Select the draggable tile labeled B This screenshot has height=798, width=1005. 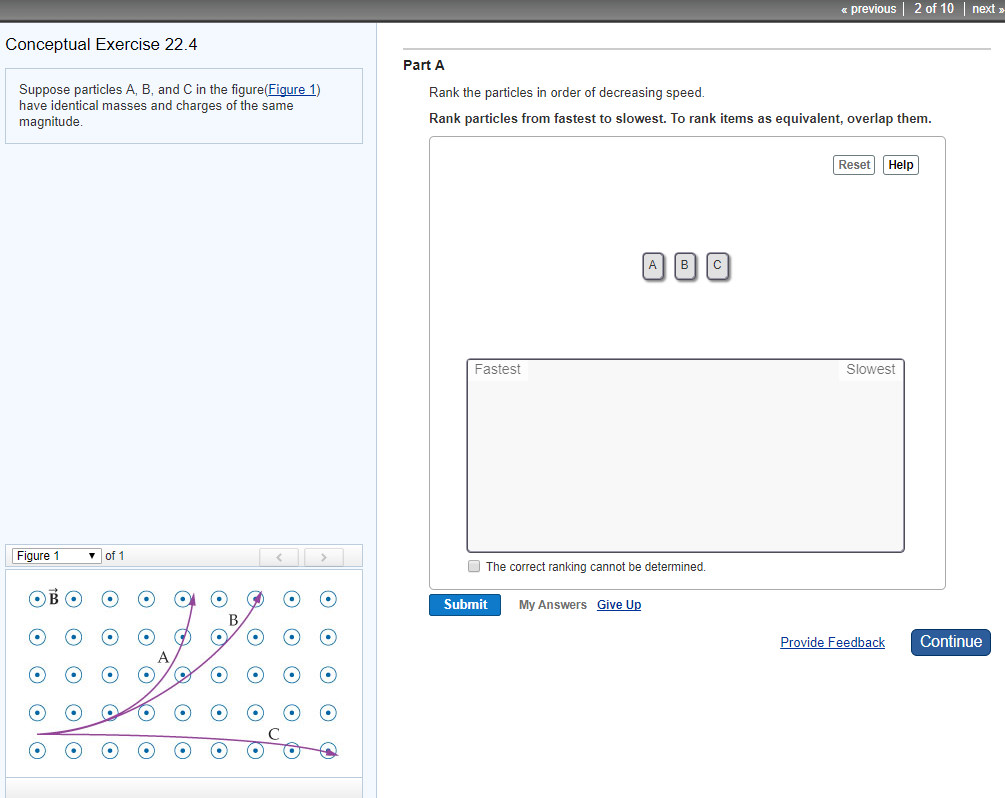coord(684,266)
